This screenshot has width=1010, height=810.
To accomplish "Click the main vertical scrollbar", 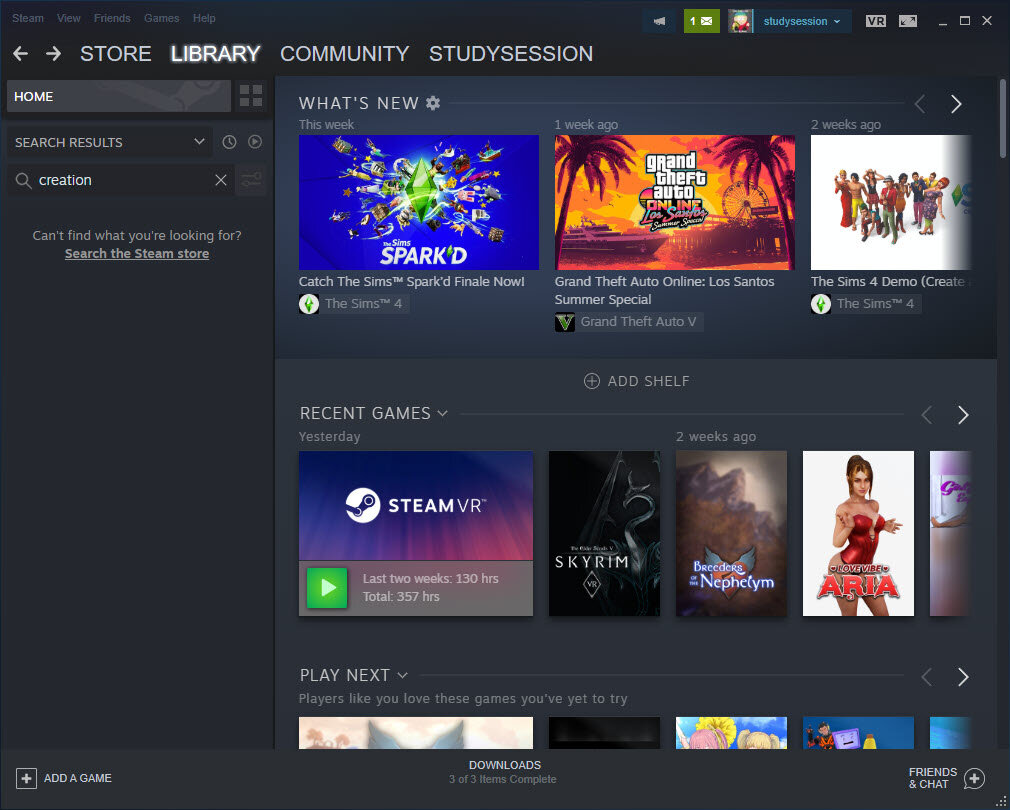I will point(1003,118).
